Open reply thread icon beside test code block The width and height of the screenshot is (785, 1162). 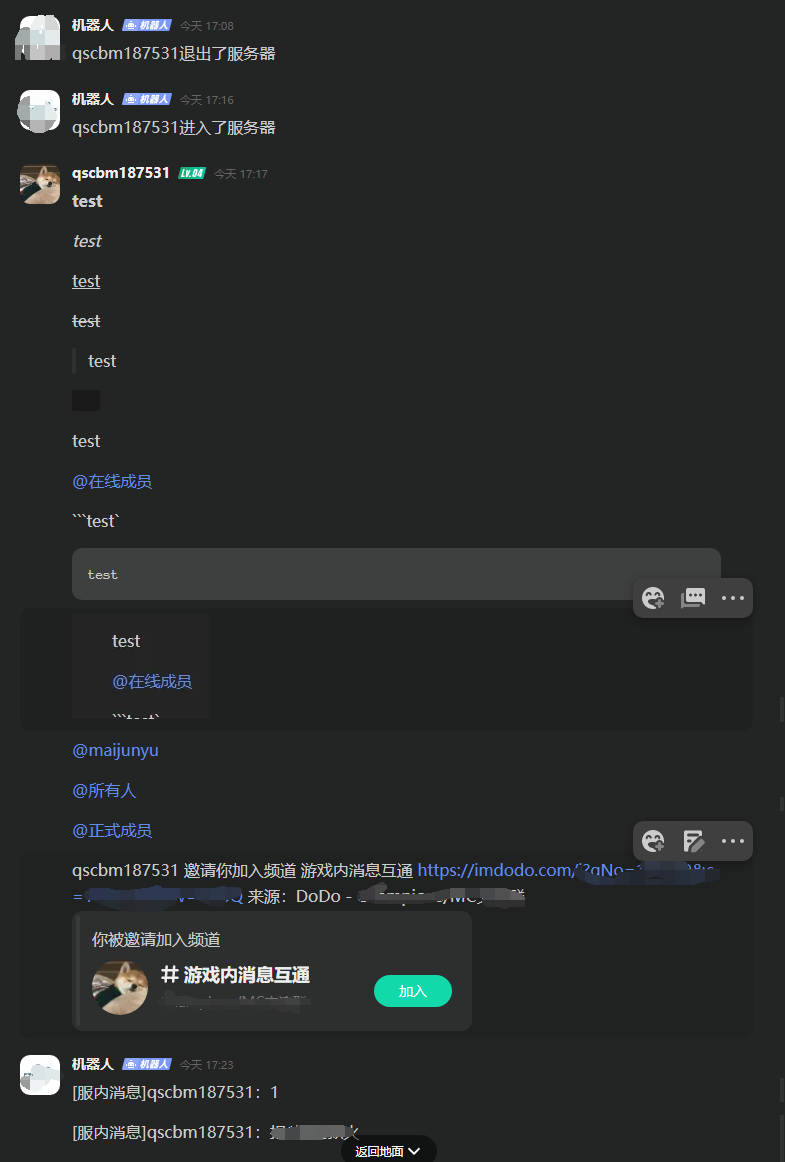coord(693,598)
